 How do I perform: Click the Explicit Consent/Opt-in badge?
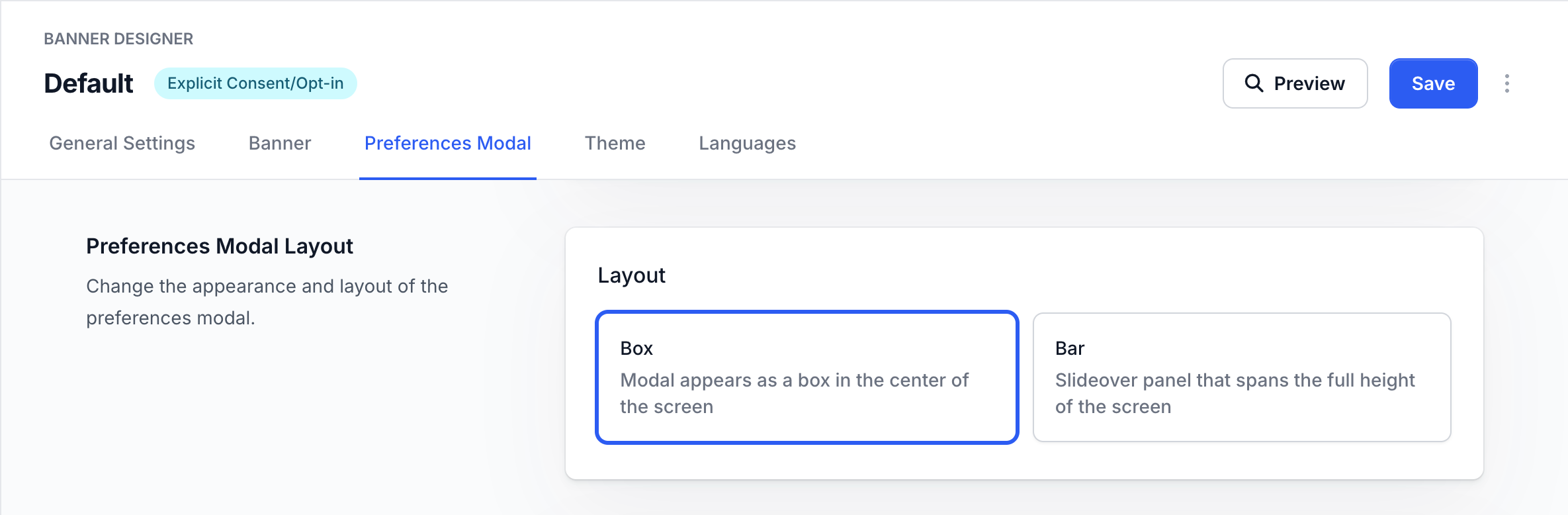point(255,83)
